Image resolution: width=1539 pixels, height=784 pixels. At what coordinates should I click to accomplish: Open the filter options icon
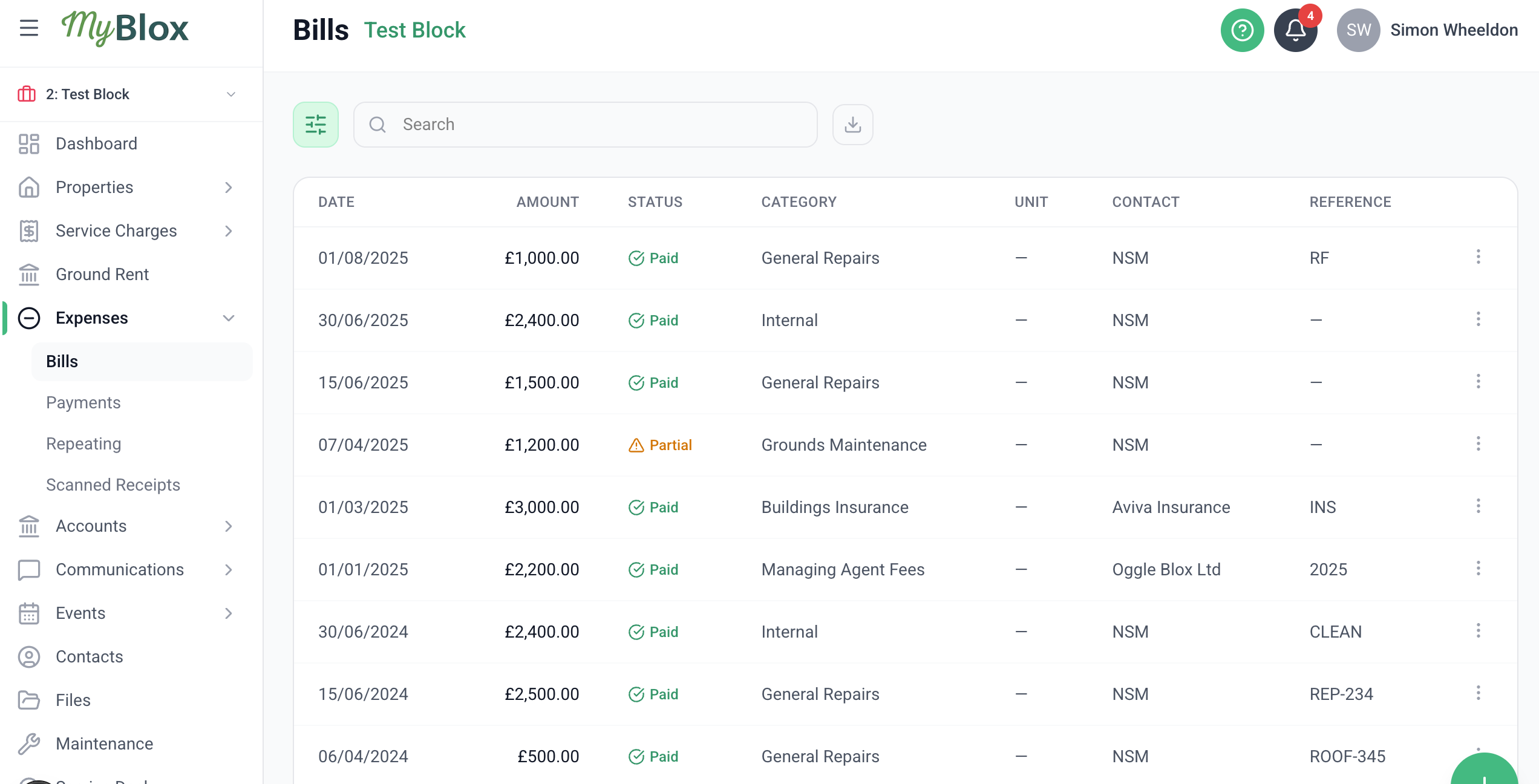315,125
